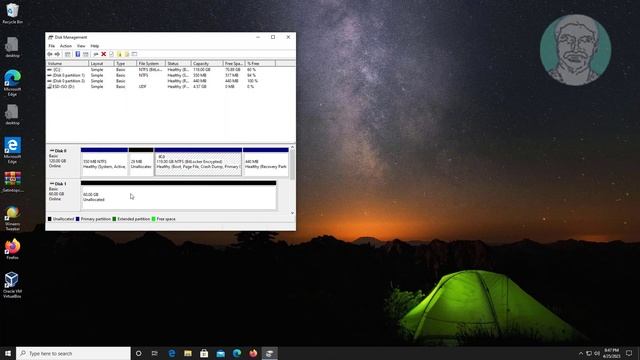Select the 29 MB Unallocated block on Disk 0

(141, 162)
